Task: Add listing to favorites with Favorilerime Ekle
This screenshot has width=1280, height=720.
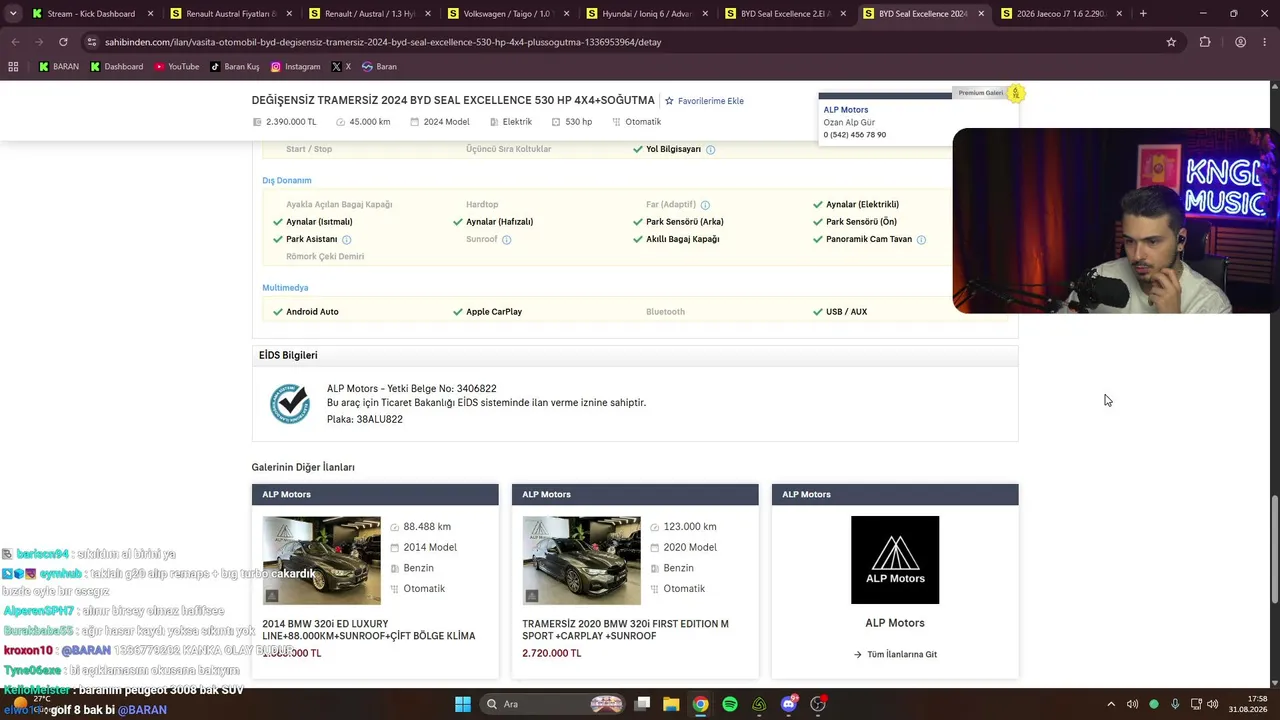Action: [x=704, y=101]
